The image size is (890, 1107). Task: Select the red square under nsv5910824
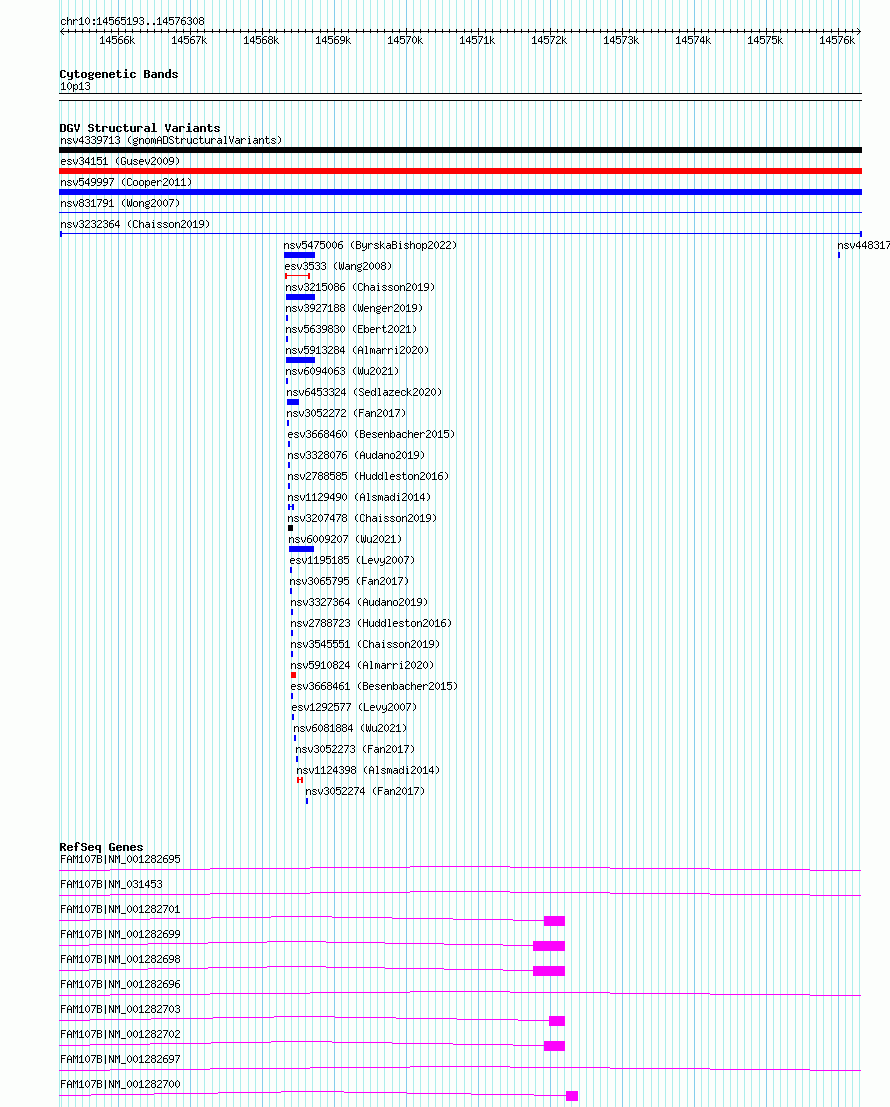pos(294,675)
